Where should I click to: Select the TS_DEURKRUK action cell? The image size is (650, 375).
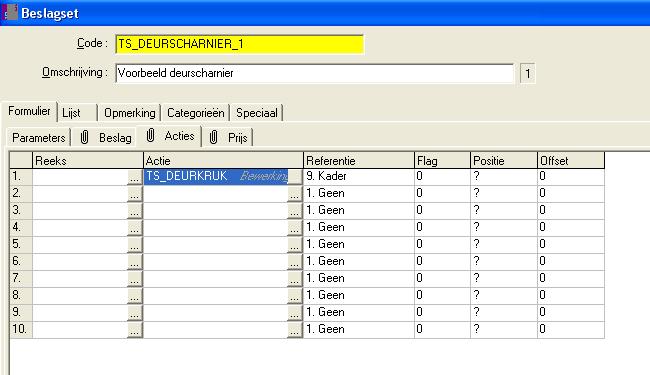(216, 177)
